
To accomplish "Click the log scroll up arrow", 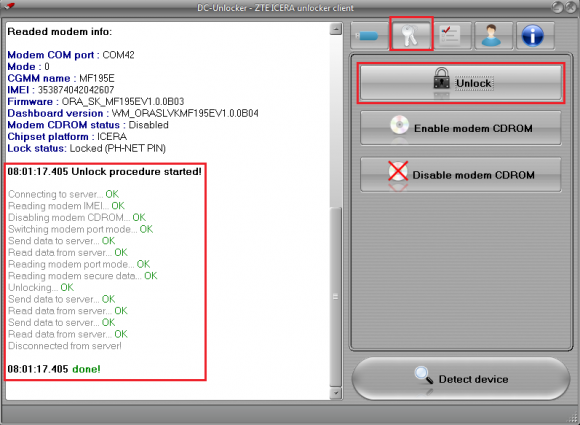I will click(x=336, y=29).
